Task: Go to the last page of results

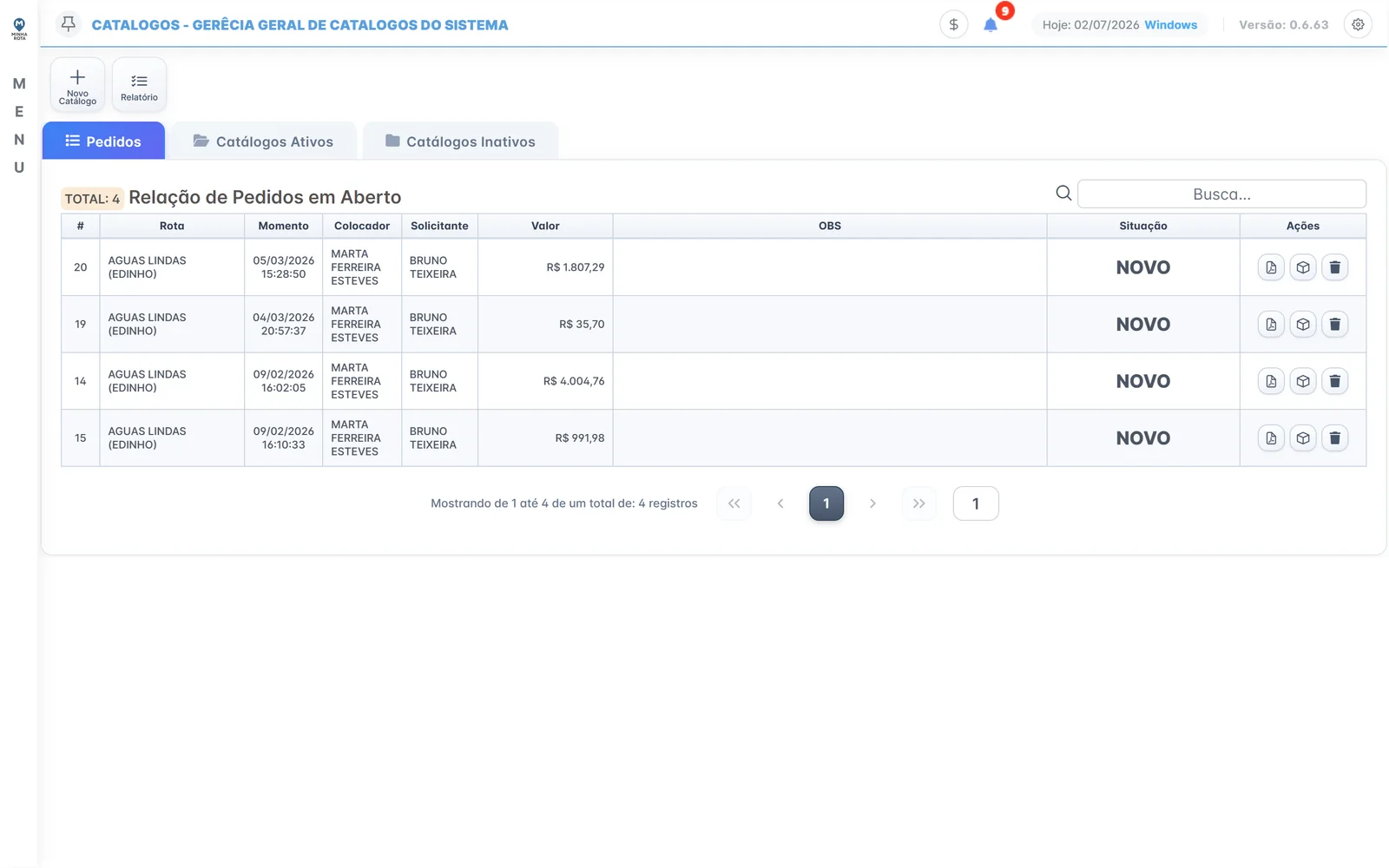Action: click(x=918, y=503)
